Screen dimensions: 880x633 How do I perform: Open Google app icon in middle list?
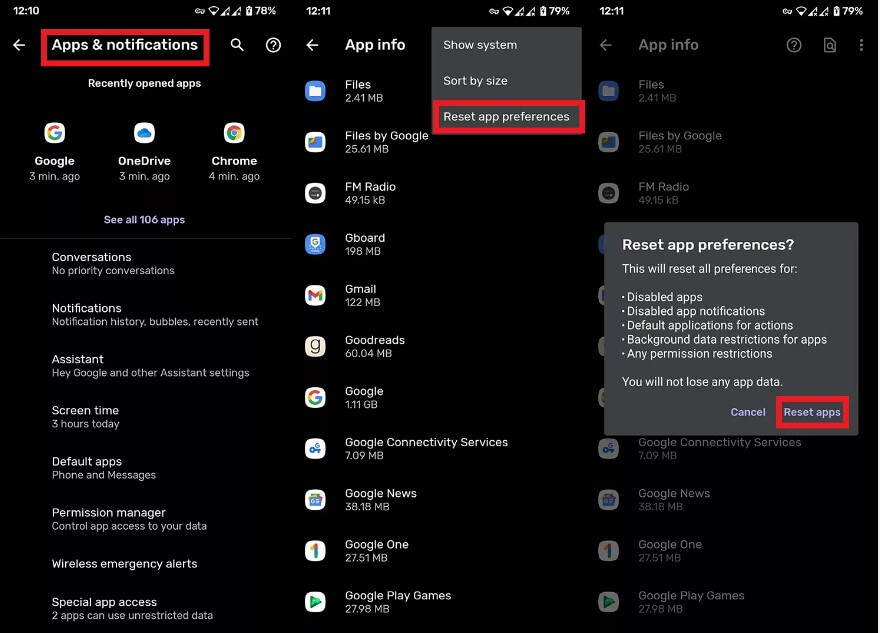[315, 397]
